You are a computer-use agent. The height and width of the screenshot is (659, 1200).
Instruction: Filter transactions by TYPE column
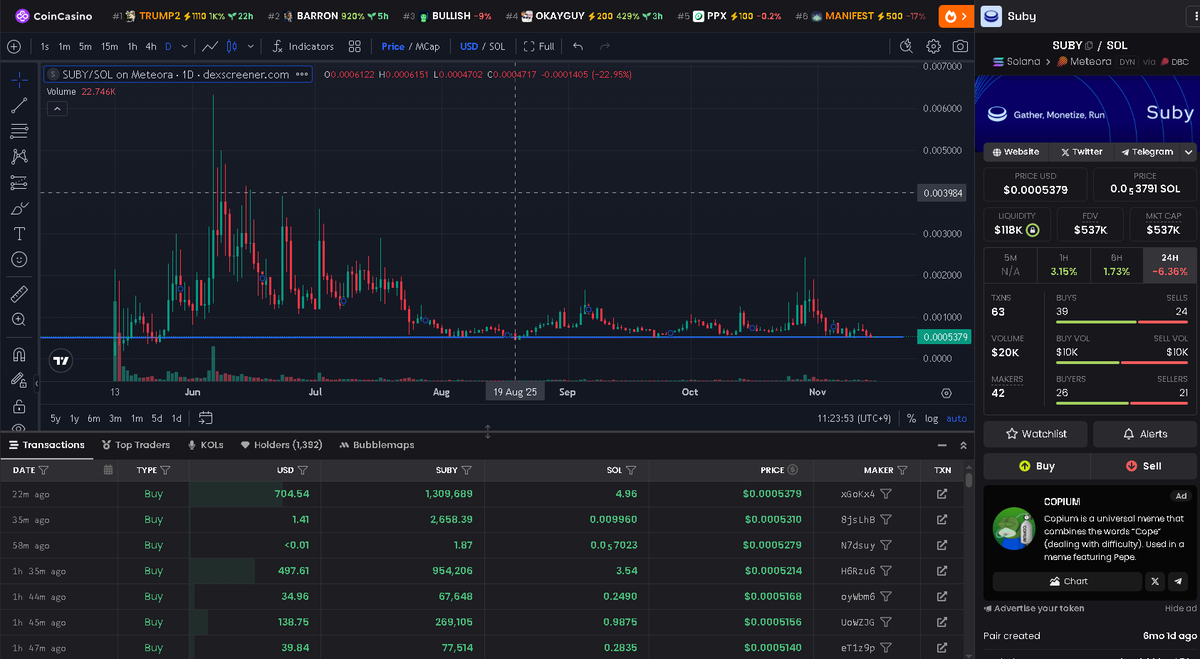[x=165, y=470]
